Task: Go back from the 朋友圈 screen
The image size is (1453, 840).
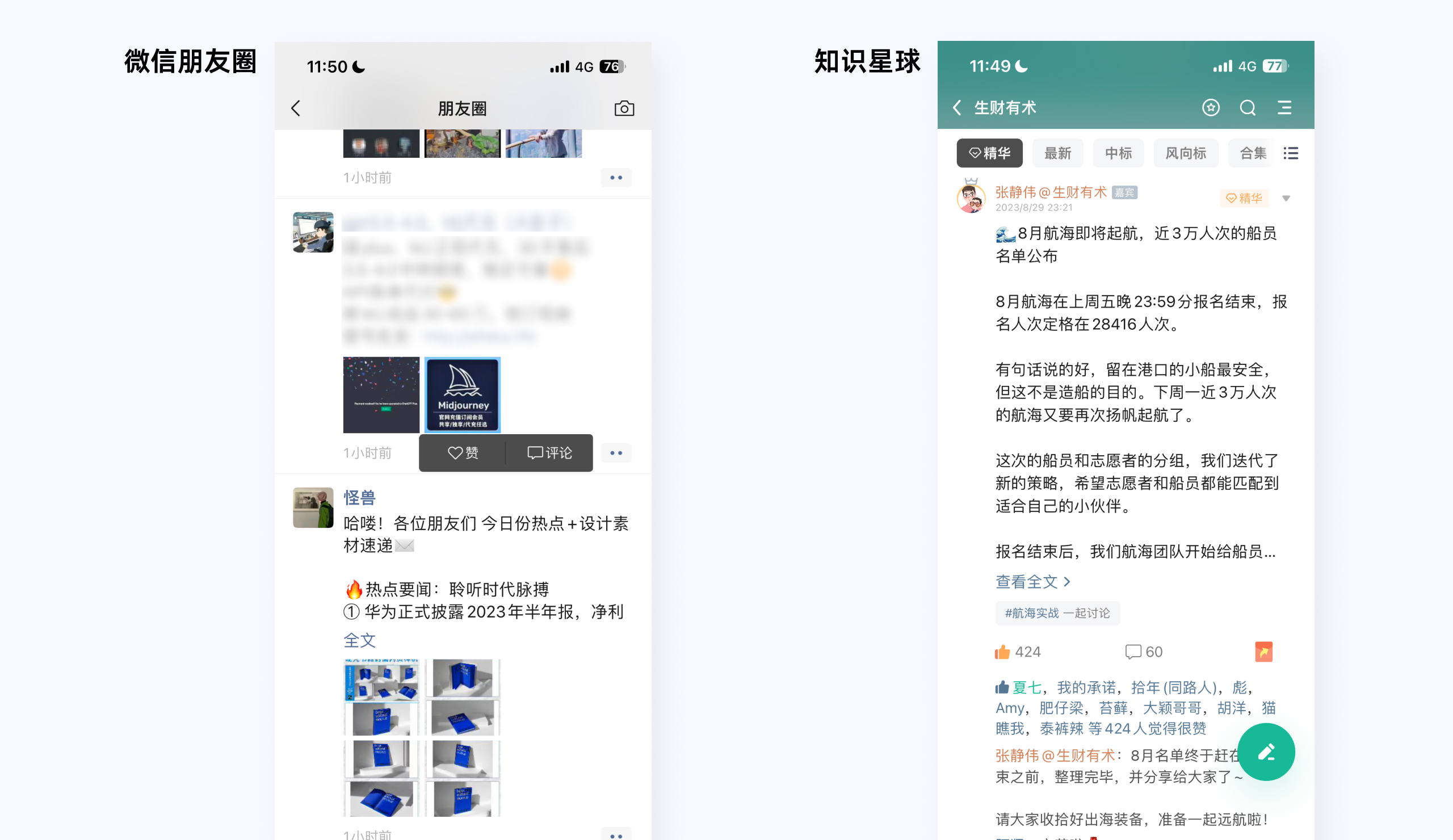Action: click(x=296, y=108)
